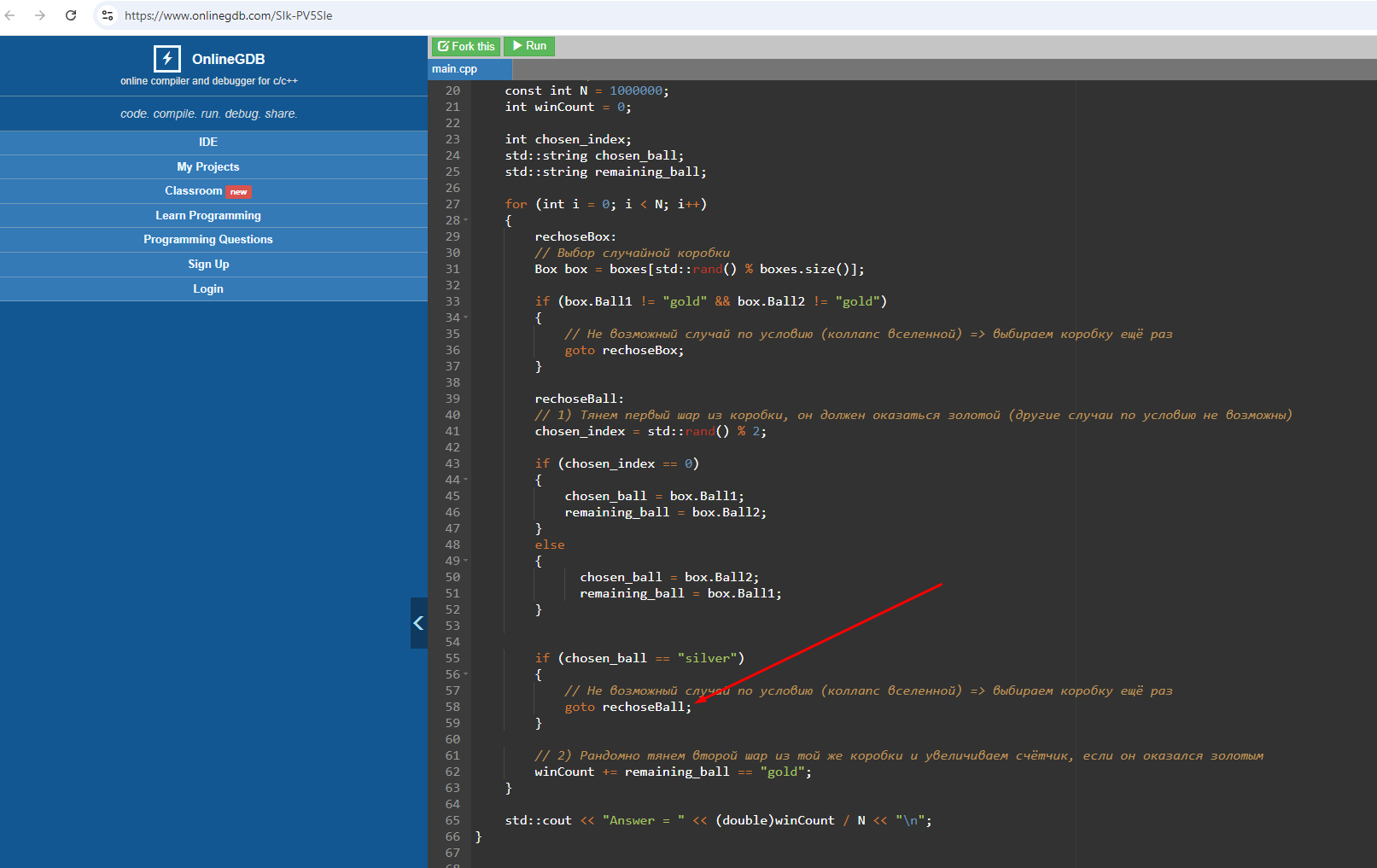This screenshot has height=868, width=1377.
Task: Click the Fork this button
Action: (x=466, y=46)
